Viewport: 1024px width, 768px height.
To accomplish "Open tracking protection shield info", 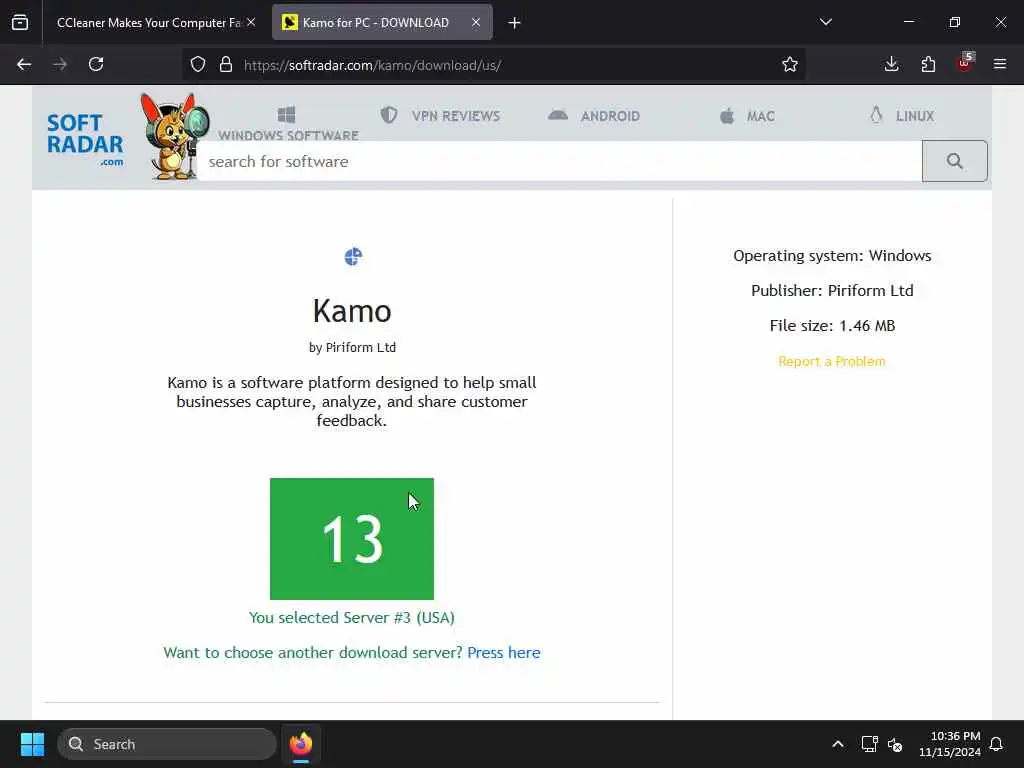I will [198, 64].
